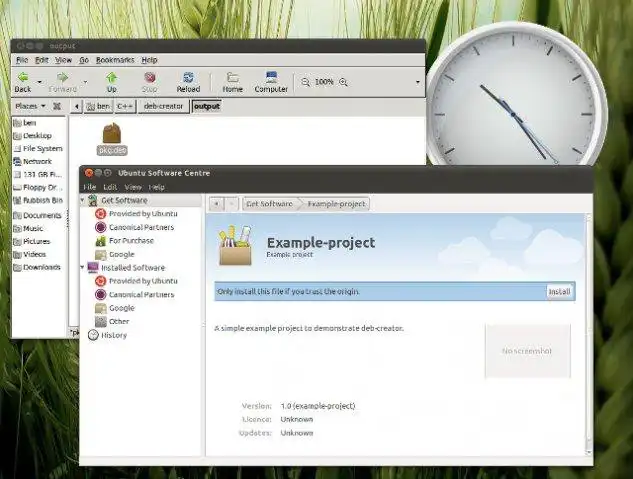Open Forward history dropdown arrow

coord(85,82)
